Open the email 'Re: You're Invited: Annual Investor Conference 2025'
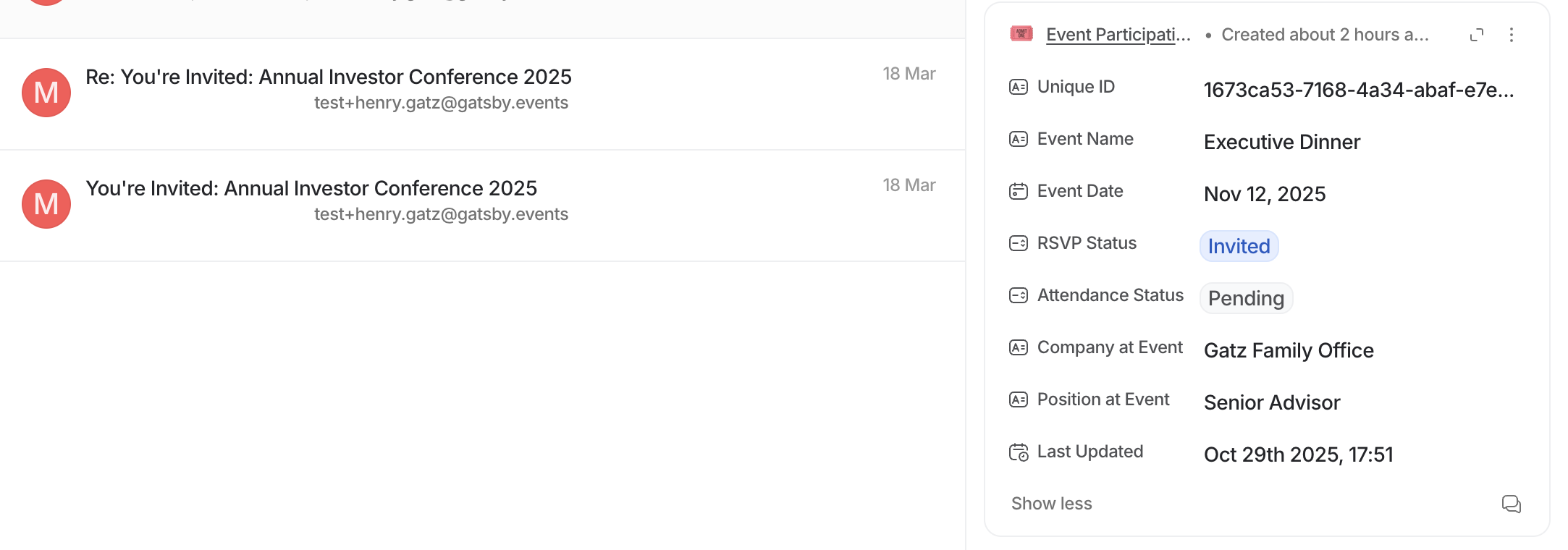The image size is (1568, 550). (329, 77)
